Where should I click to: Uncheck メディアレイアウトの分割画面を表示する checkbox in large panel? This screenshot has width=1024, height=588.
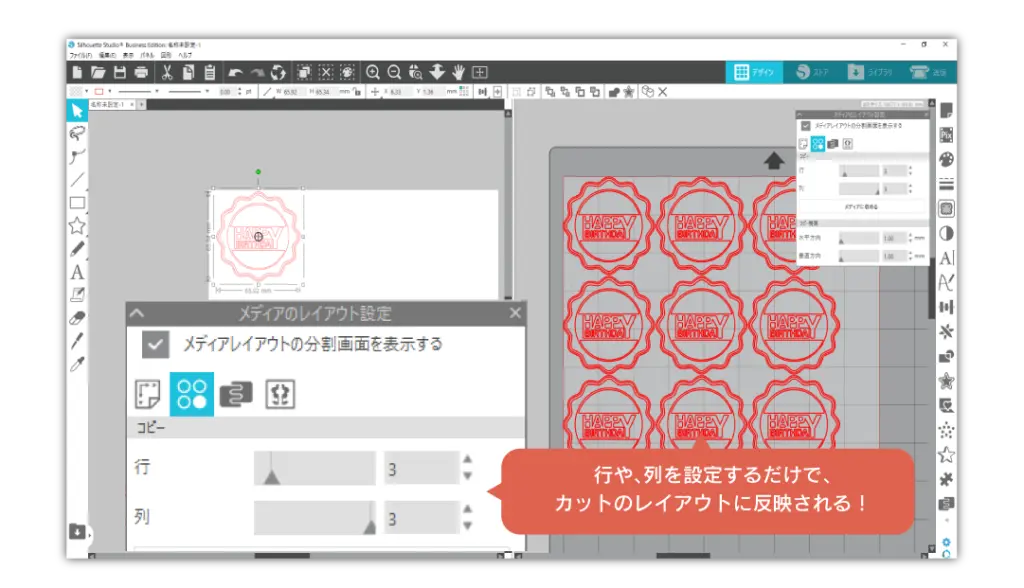(x=155, y=345)
